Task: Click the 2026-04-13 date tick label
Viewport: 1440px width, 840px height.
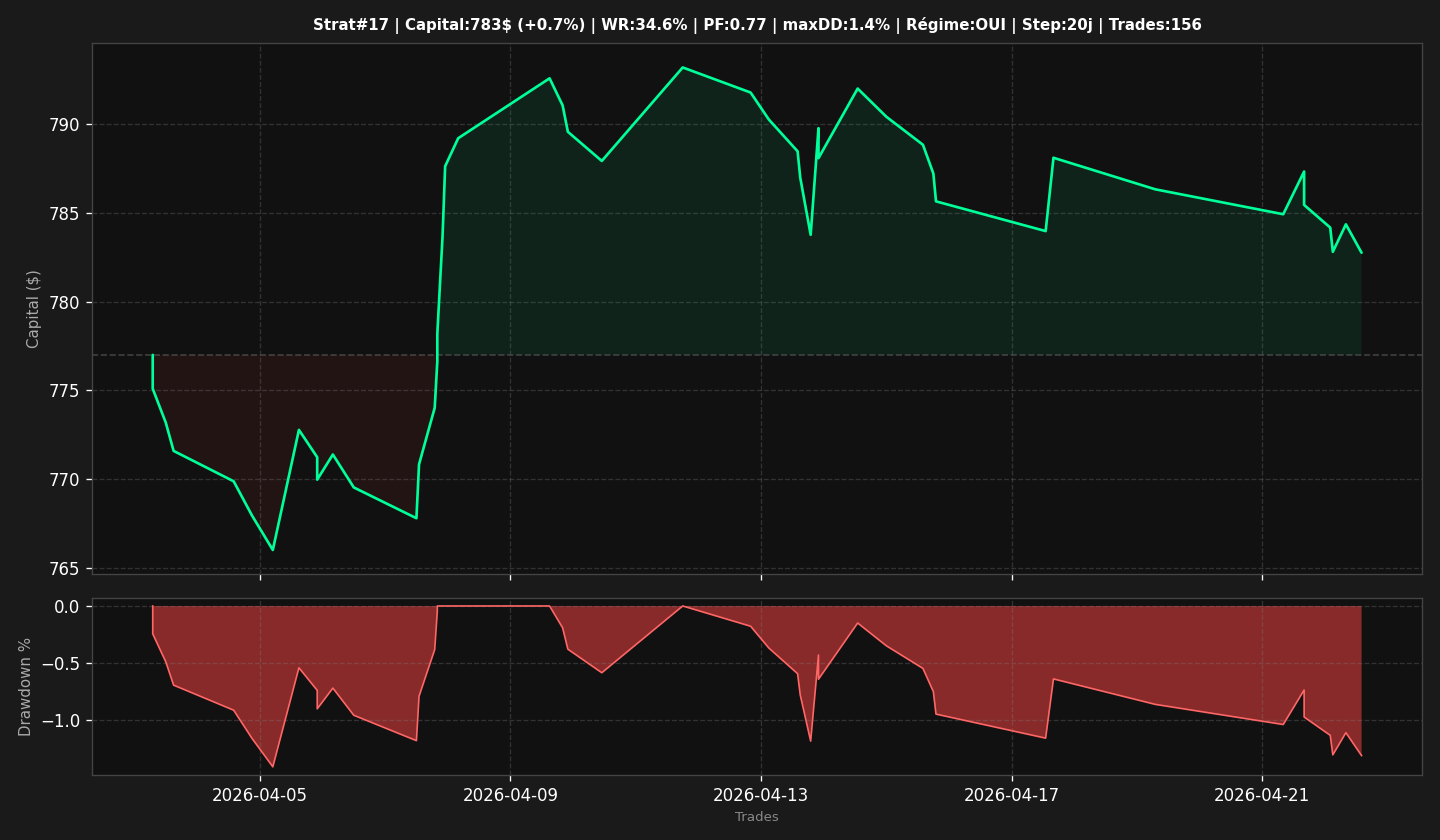Action: click(x=761, y=795)
